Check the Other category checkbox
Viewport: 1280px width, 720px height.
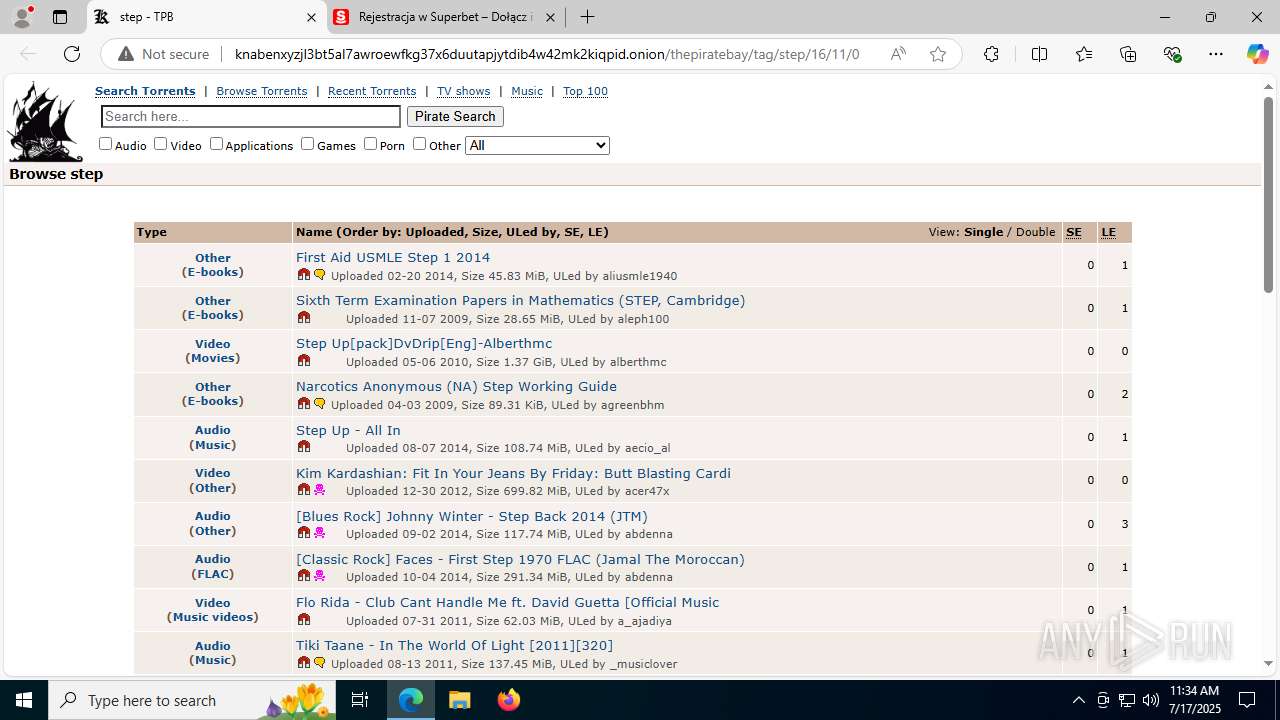[x=419, y=144]
